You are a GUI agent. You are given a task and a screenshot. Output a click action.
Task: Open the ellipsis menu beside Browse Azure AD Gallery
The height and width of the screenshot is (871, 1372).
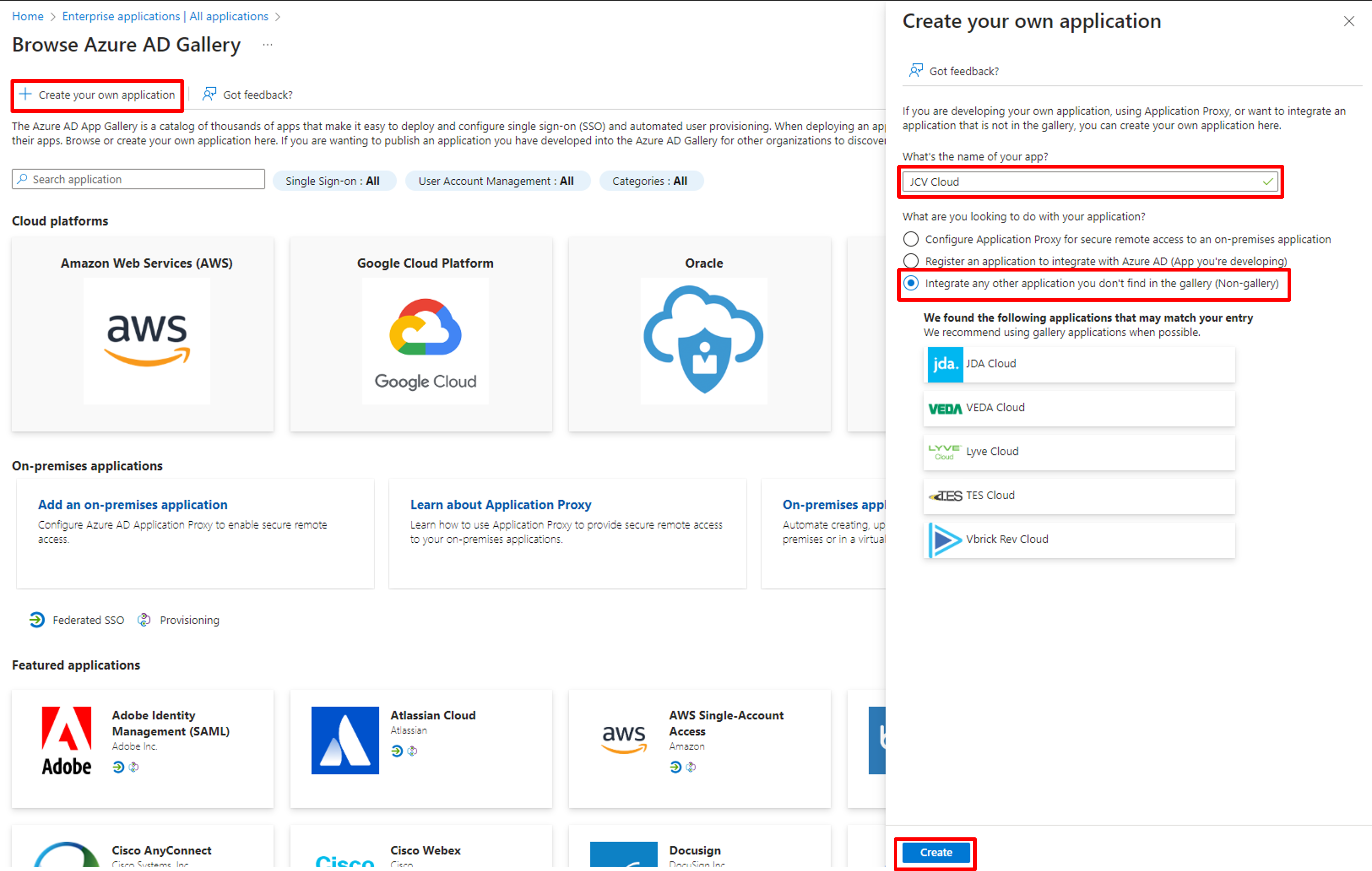tap(267, 44)
